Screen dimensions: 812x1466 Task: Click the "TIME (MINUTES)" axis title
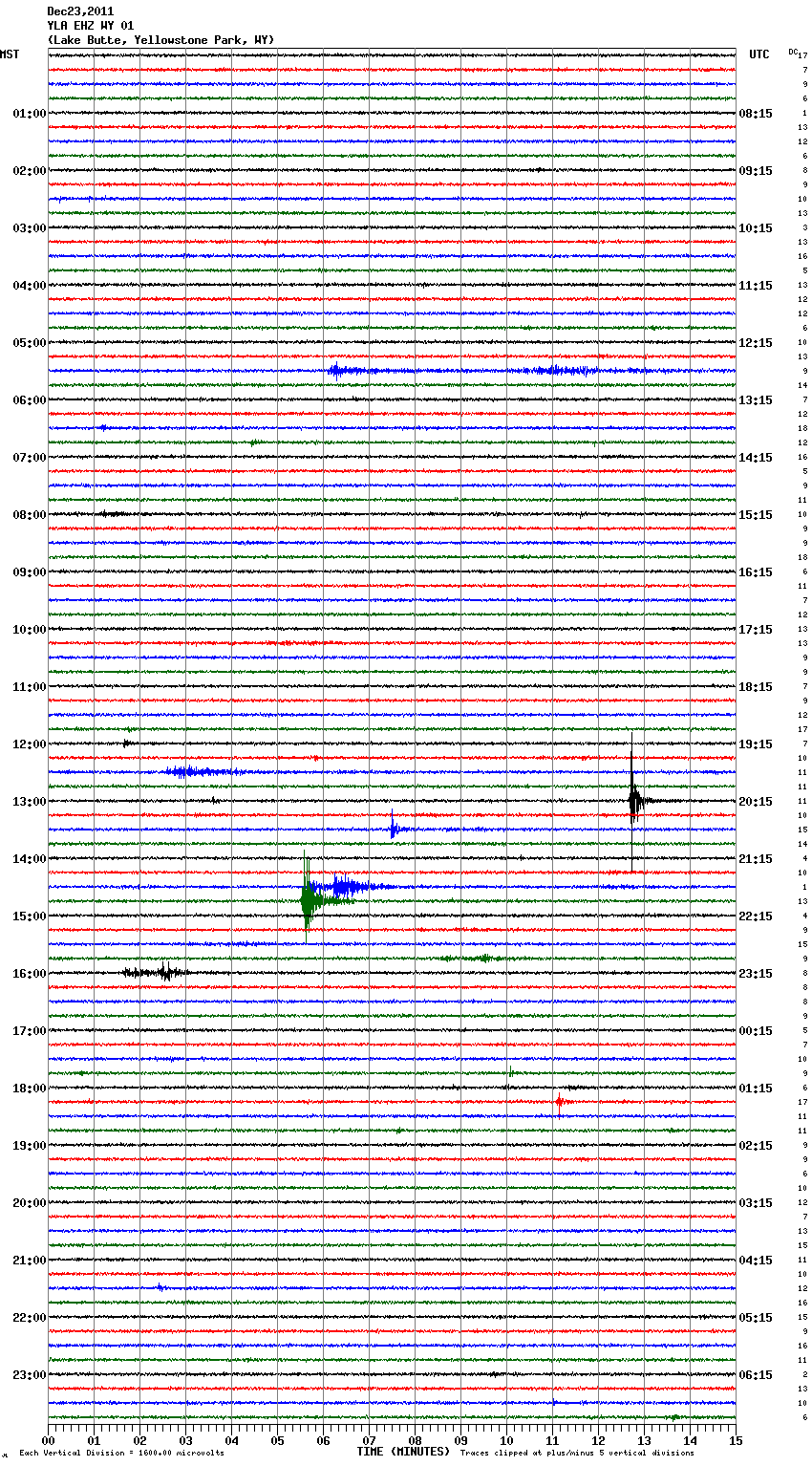point(403,1452)
